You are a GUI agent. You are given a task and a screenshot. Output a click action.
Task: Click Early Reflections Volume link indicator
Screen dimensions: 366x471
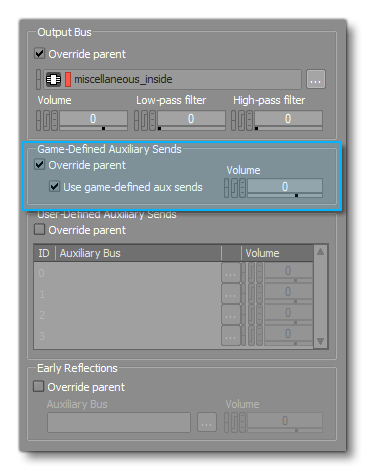tap(227, 423)
